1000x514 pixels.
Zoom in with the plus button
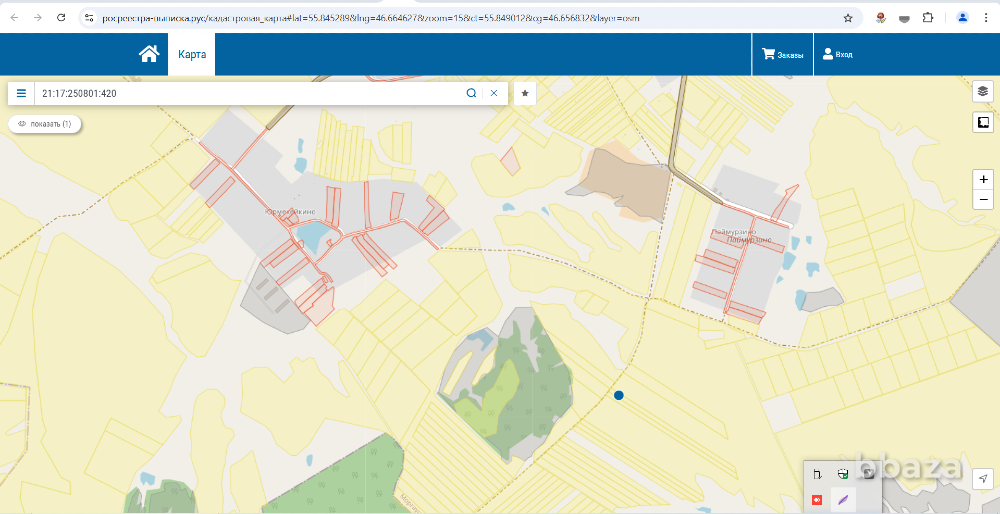[984, 180]
